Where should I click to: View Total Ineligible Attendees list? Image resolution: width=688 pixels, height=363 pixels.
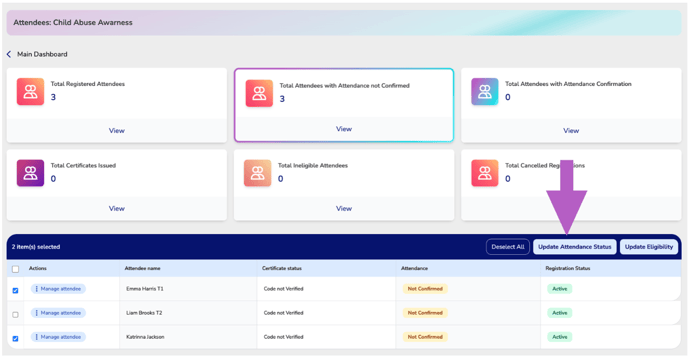pos(344,208)
